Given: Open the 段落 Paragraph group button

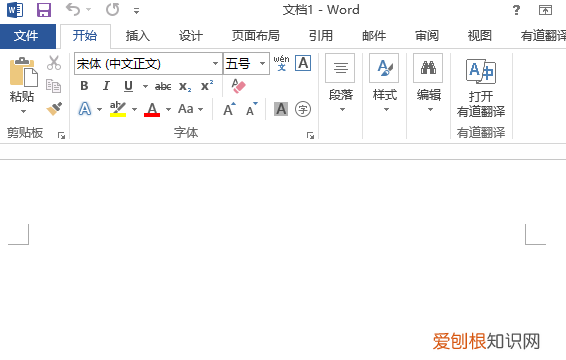Looking at the screenshot, I should click(x=340, y=84).
